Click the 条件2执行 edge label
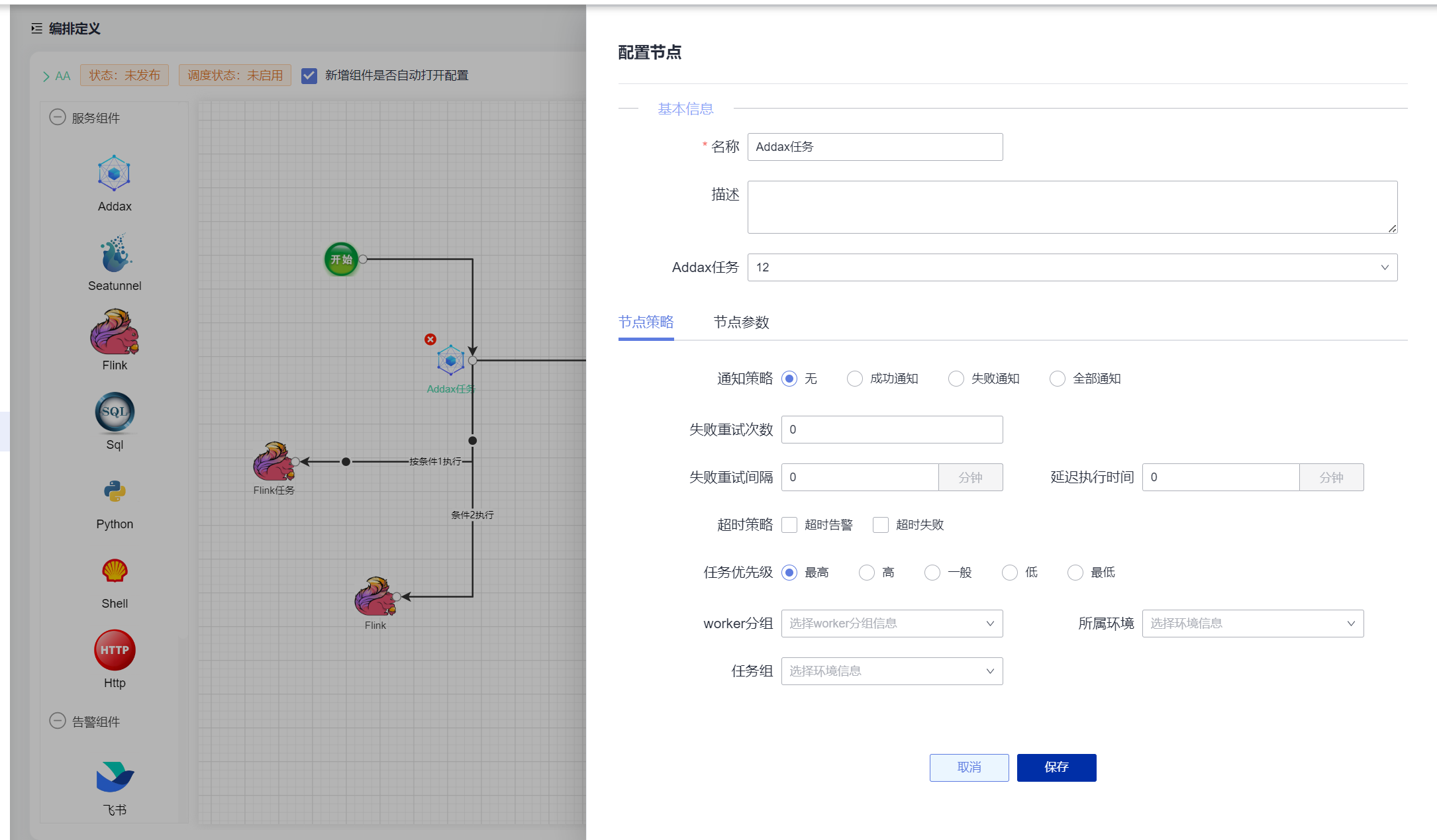This screenshot has height=840, width=1437. 472,515
